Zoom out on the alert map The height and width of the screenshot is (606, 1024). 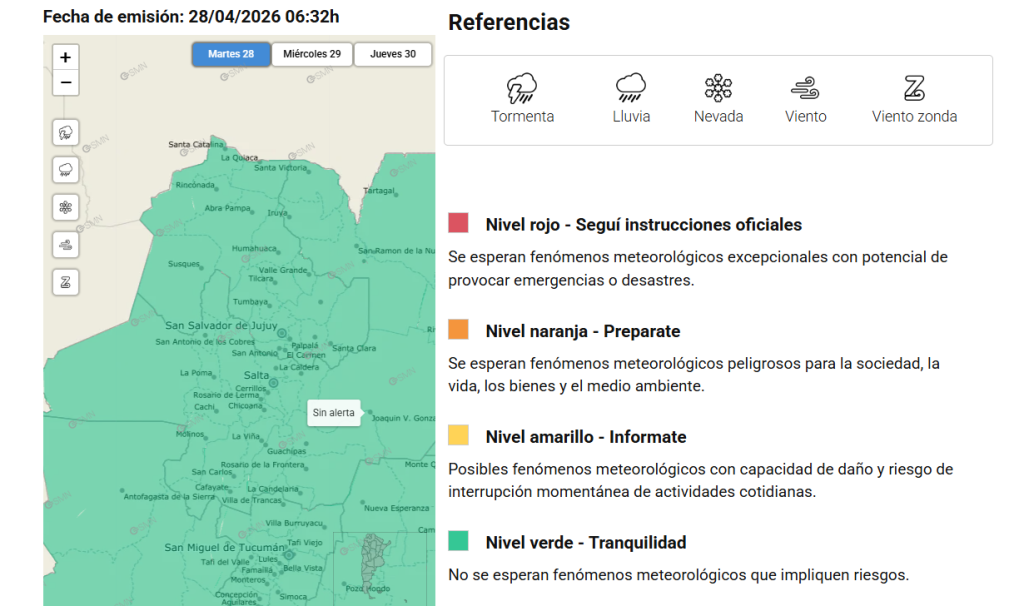(65, 83)
